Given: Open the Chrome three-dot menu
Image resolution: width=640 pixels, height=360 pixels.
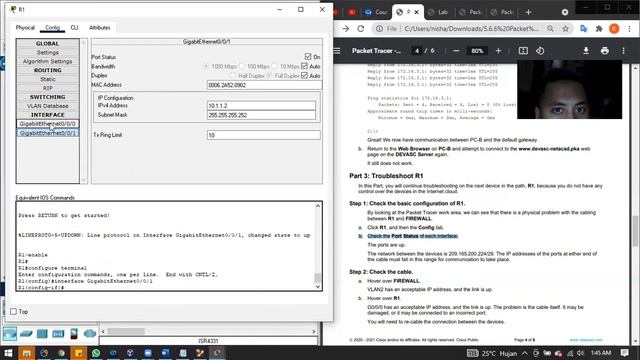Looking at the screenshot, I should point(629,29).
